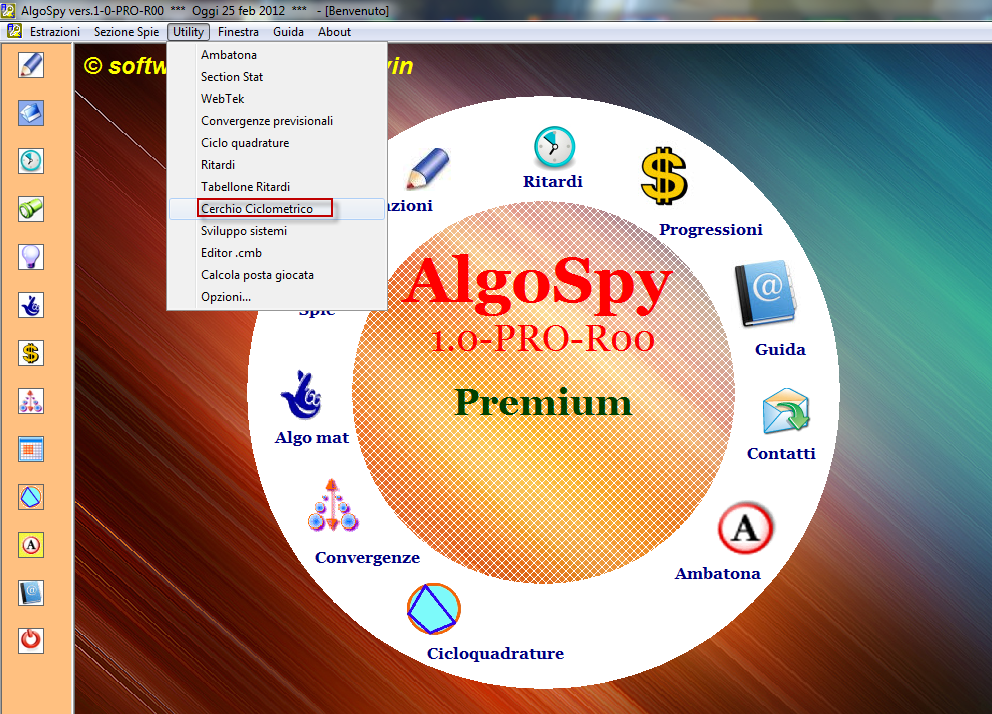Viewport: 992px width, 714px height.
Task: Click the calendar grid icon in the sidebar
Action: pos(31,449)
